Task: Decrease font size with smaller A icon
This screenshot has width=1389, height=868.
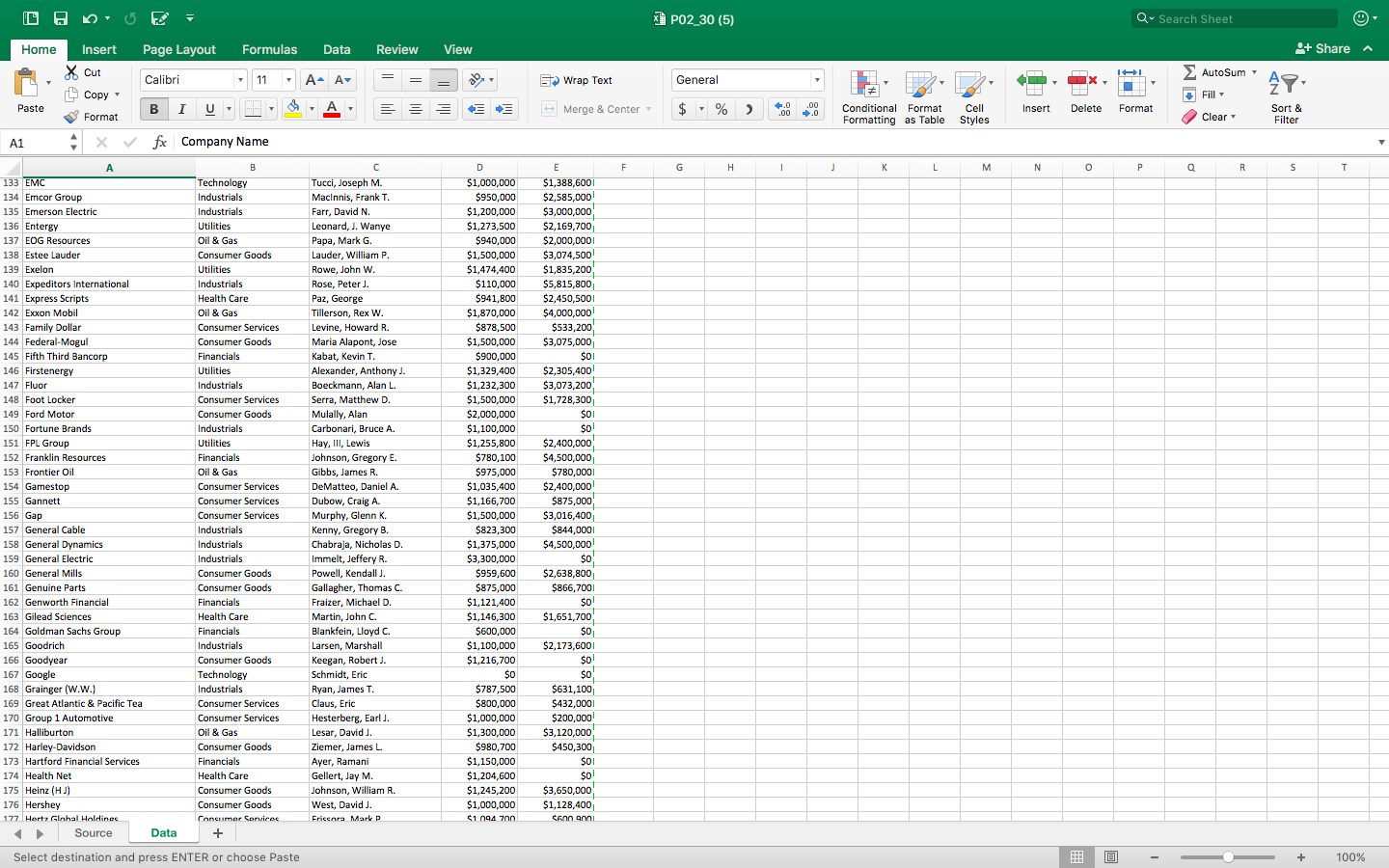Action: pyautogui.click(x=342, y=80)
